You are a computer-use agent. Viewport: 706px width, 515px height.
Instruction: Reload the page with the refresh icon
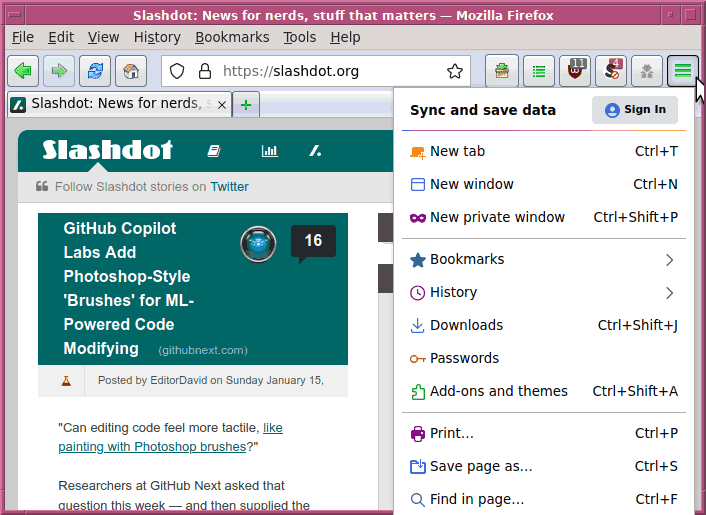point(95,71)
